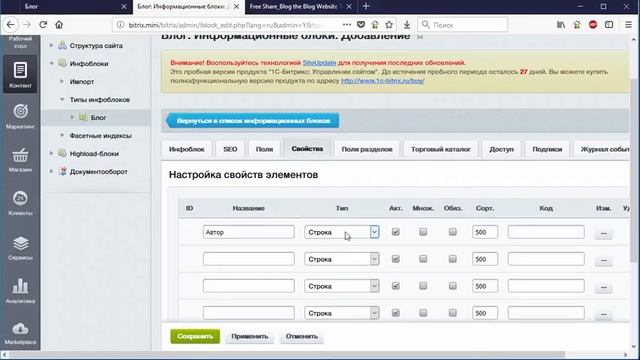Viewport: 640px width, 360px height.
Task: Go to browser home page
Action: pyautogui.click(x=59, y=25)
